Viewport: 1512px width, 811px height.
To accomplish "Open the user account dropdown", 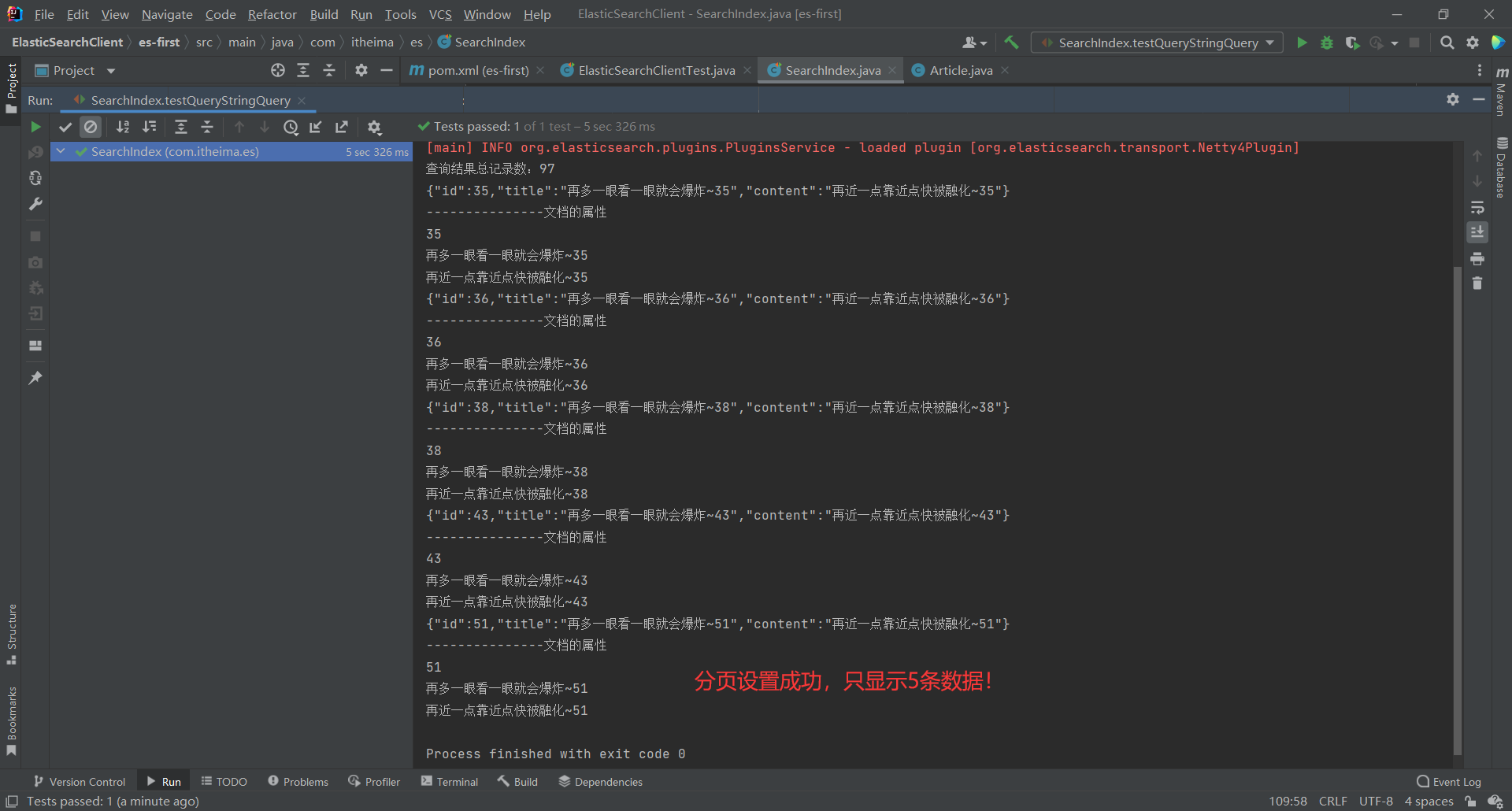I will tap(975, 43).
